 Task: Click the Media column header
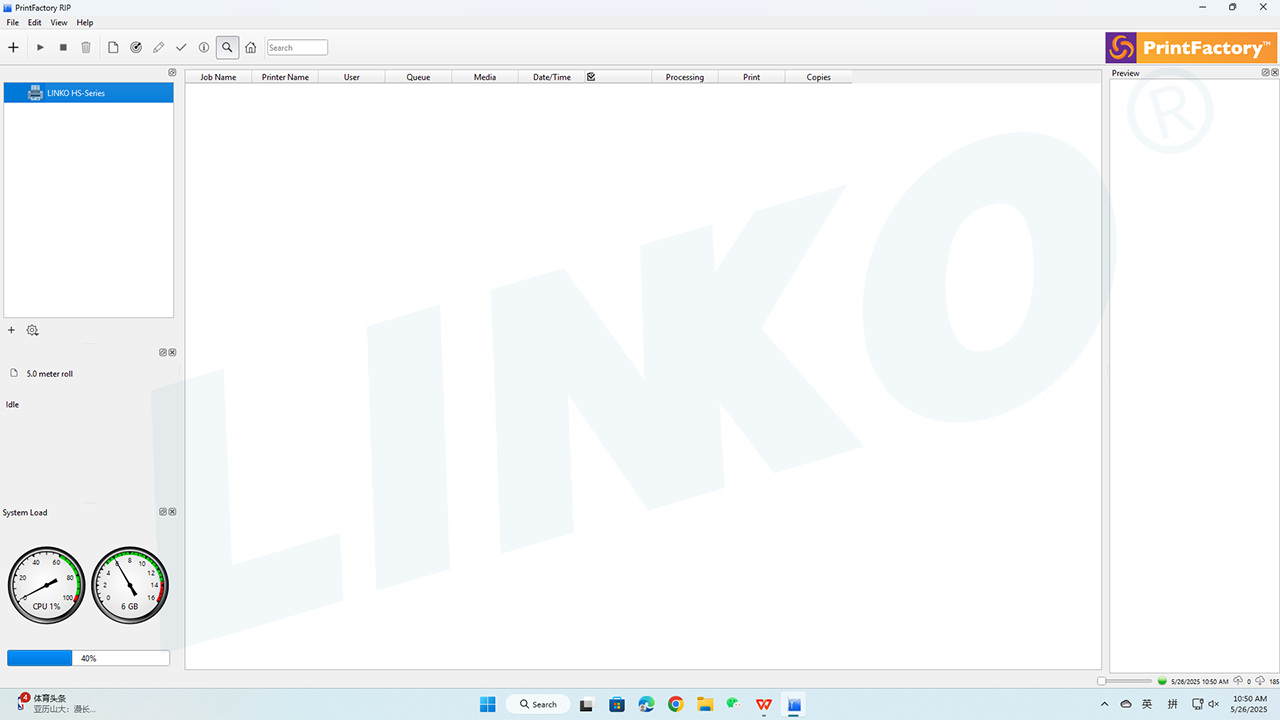485,77
